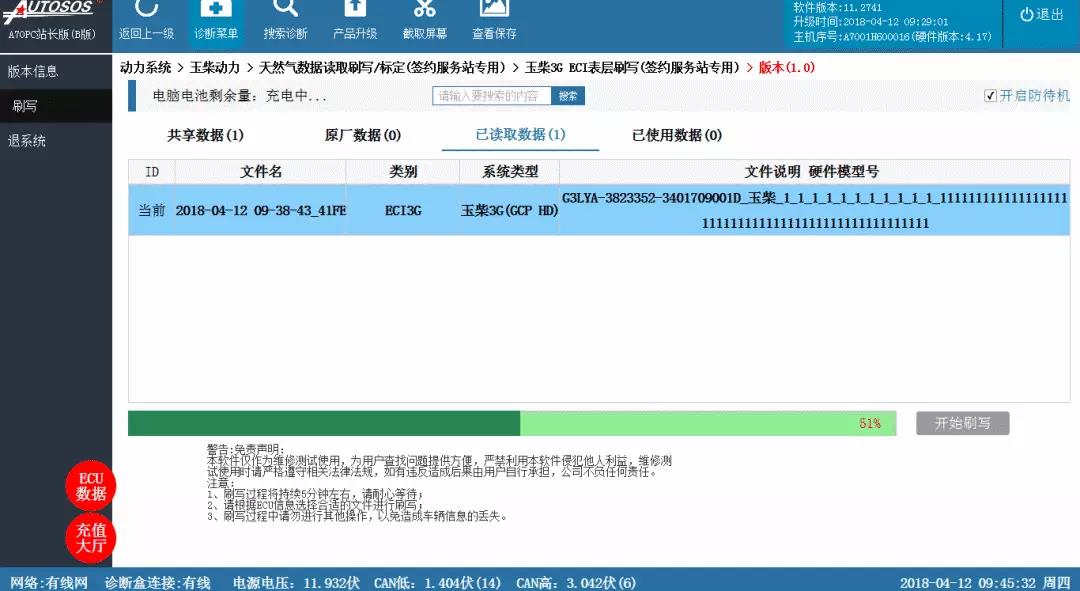Click the date time 2018-04-12 09:45:32 status

(985, 583)
